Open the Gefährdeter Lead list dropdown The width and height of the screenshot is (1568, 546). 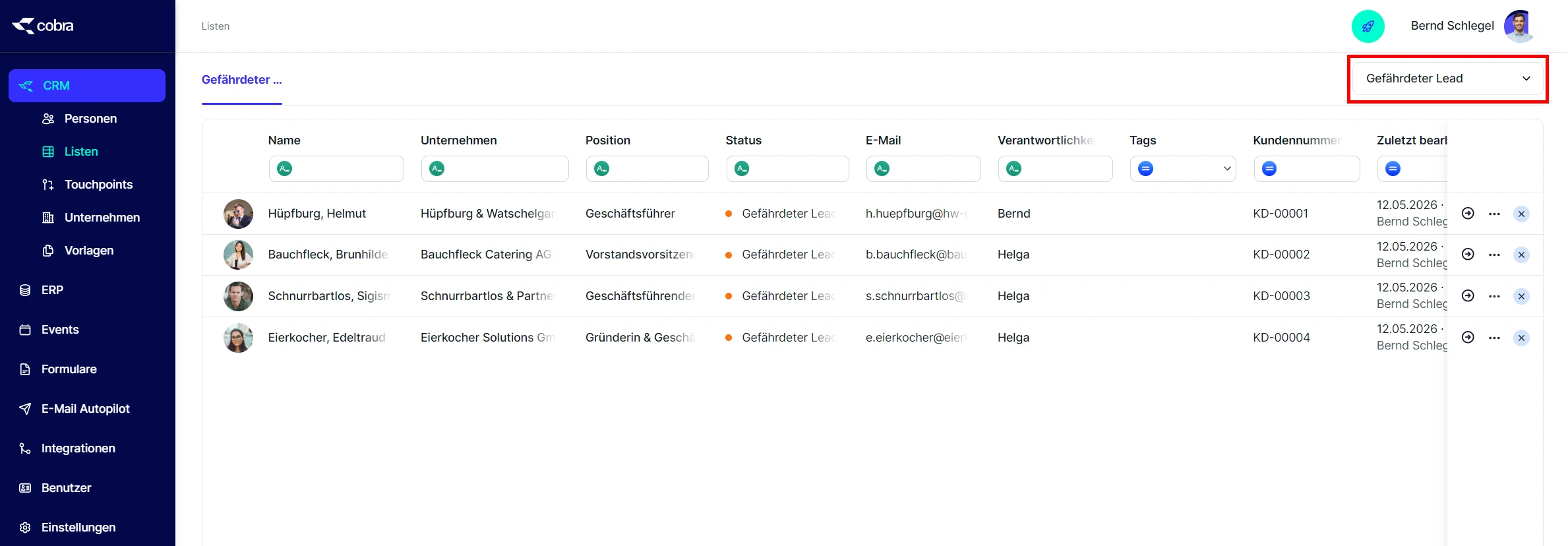click(1448, 78)
